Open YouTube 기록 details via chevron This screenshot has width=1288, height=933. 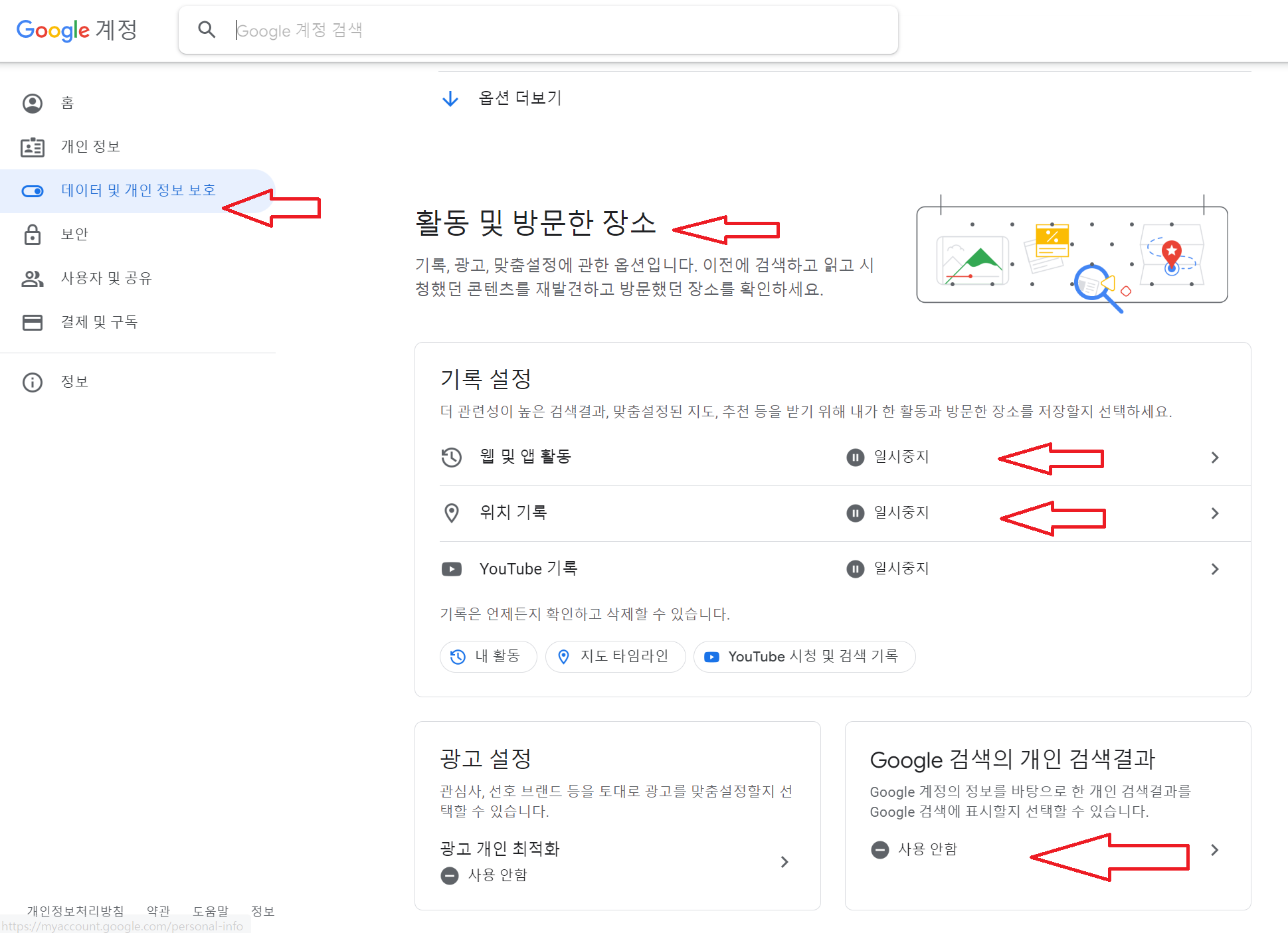click(x=1215, y=568)
